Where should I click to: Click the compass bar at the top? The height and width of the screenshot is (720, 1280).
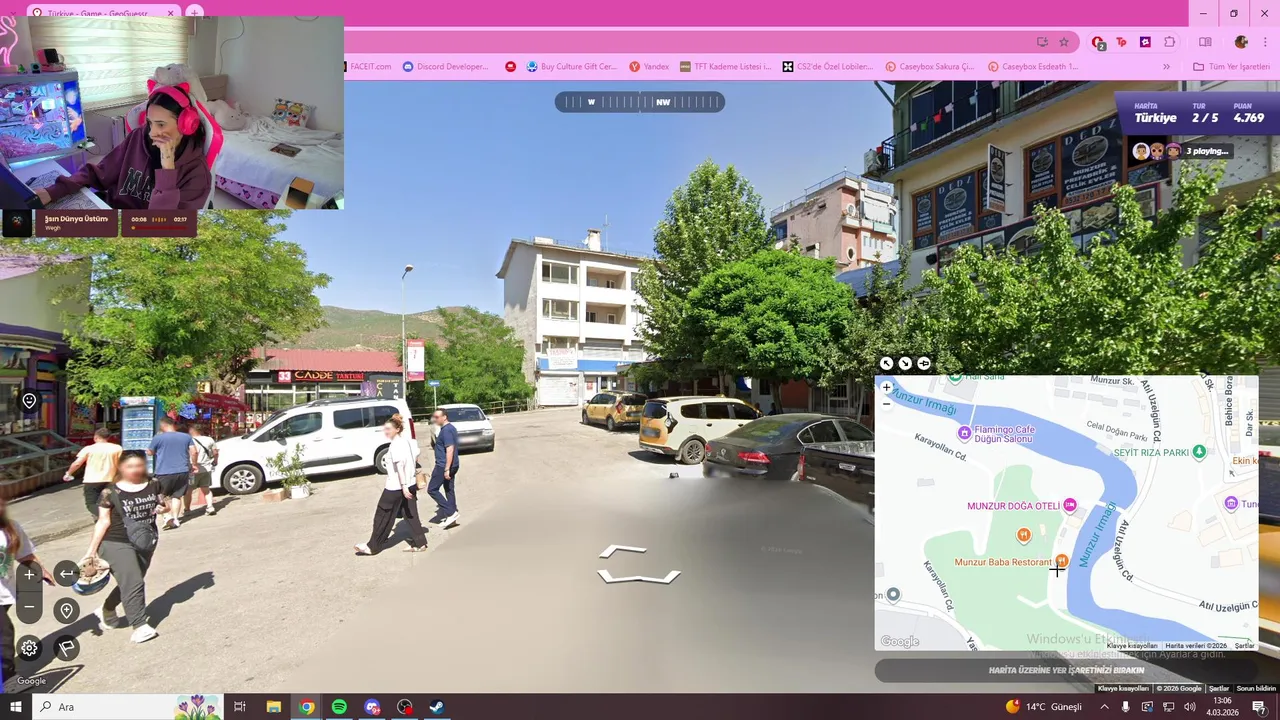pyautogui.click(x=639, y=102)
